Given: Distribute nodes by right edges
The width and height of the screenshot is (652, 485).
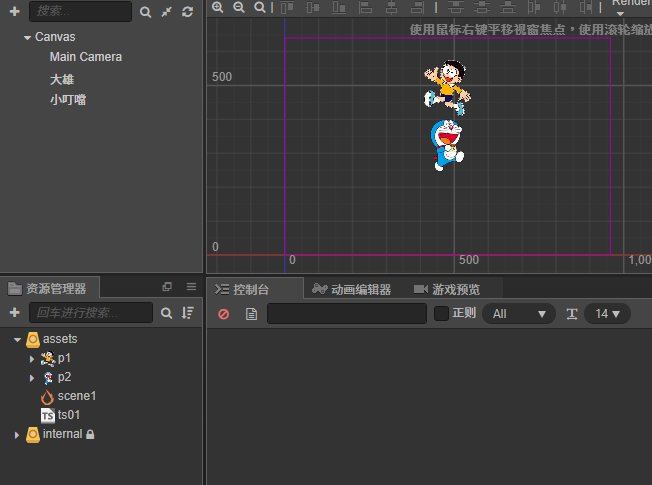Looking at the screenshot, I should tap(586, 7).
